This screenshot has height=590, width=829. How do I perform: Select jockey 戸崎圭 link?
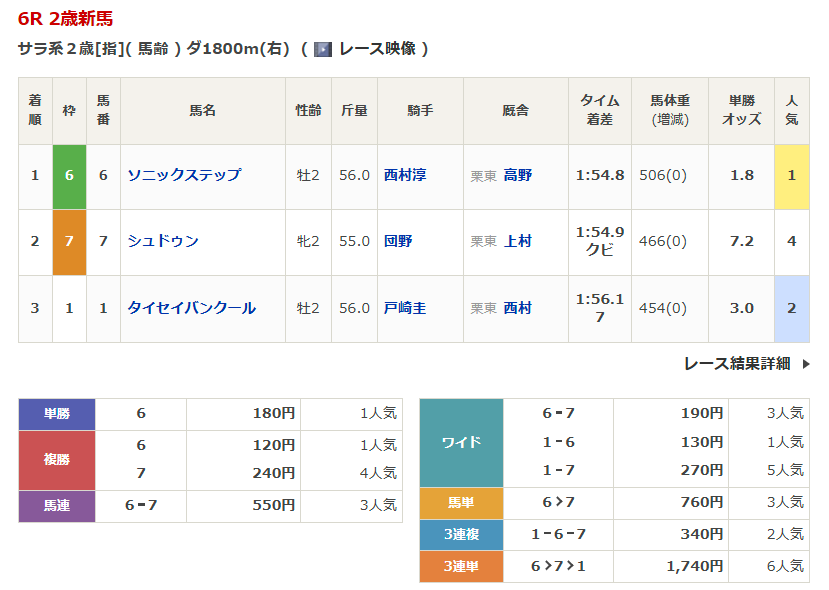[405, 308]
